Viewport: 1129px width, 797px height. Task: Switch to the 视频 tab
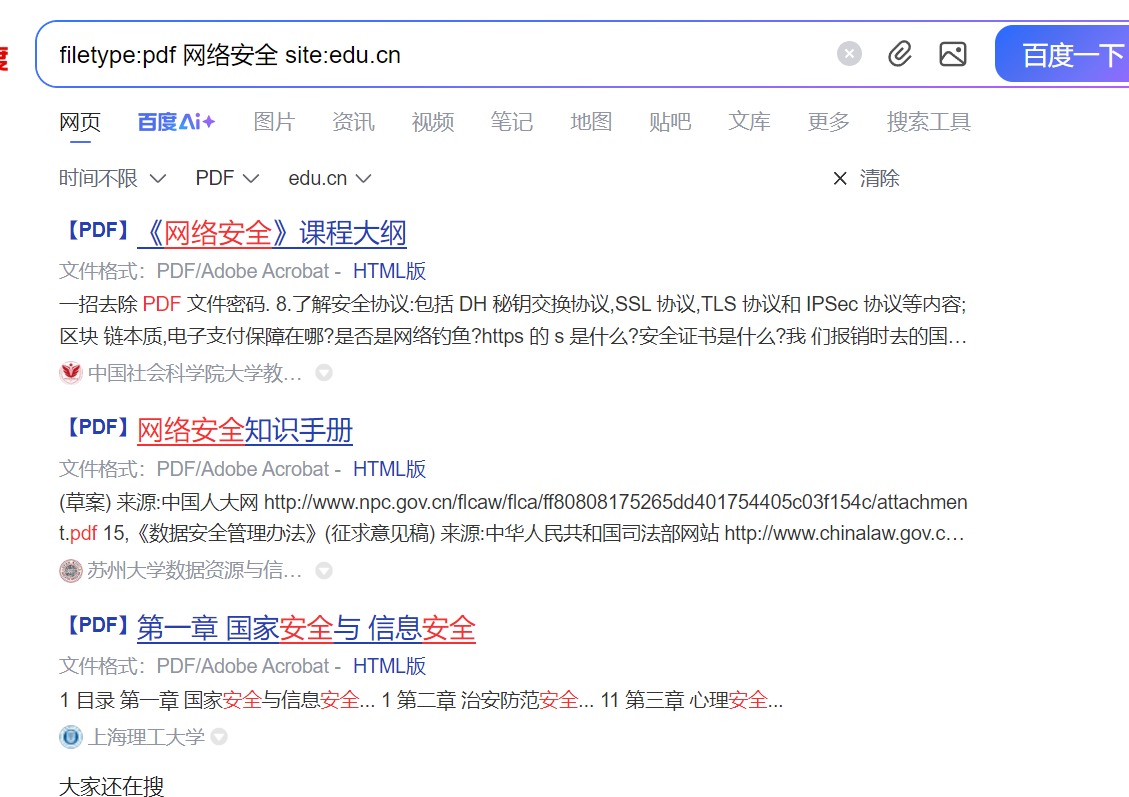433,122
